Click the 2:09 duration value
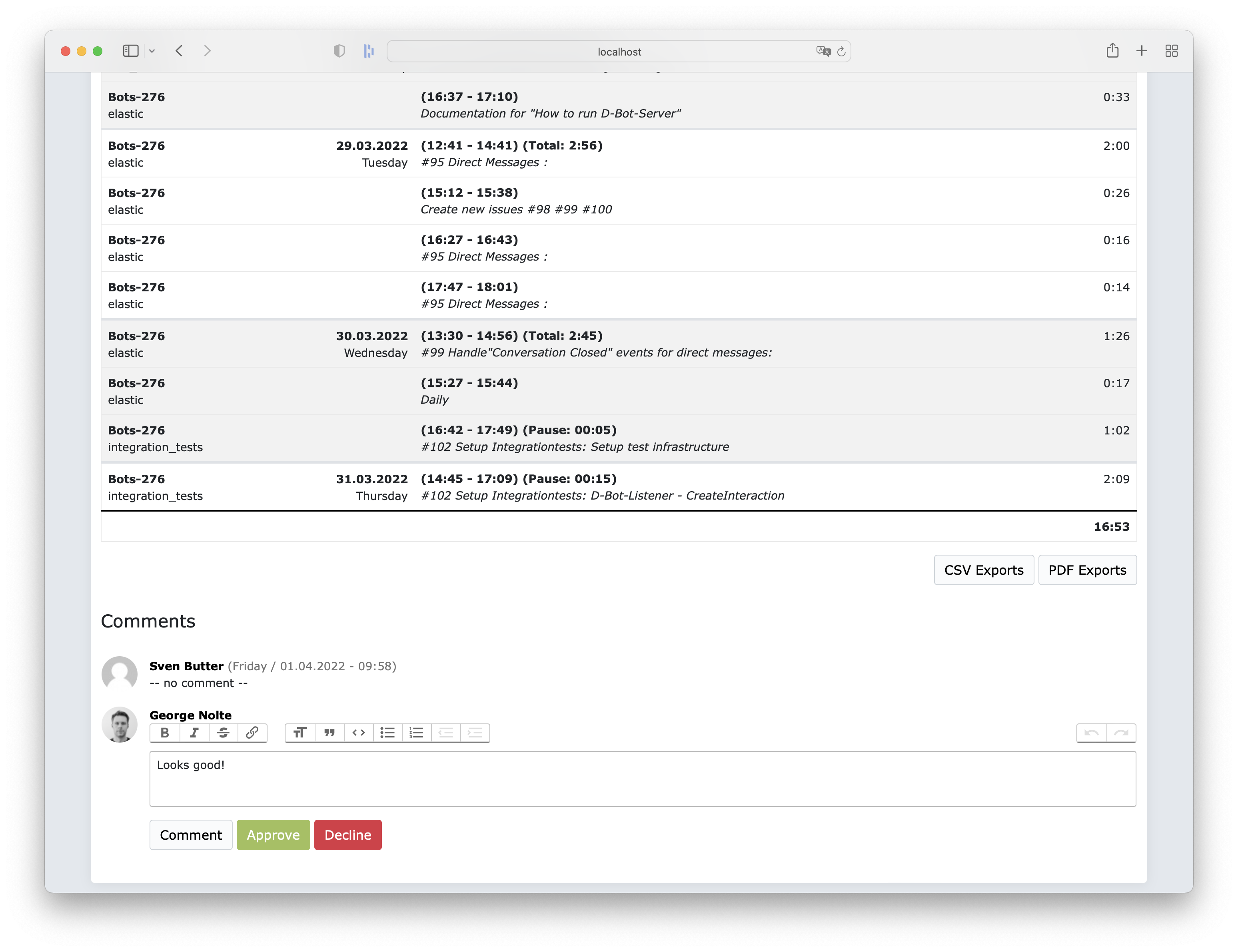Screen dimensions: 1238x952 click(x=1117, y=479)
